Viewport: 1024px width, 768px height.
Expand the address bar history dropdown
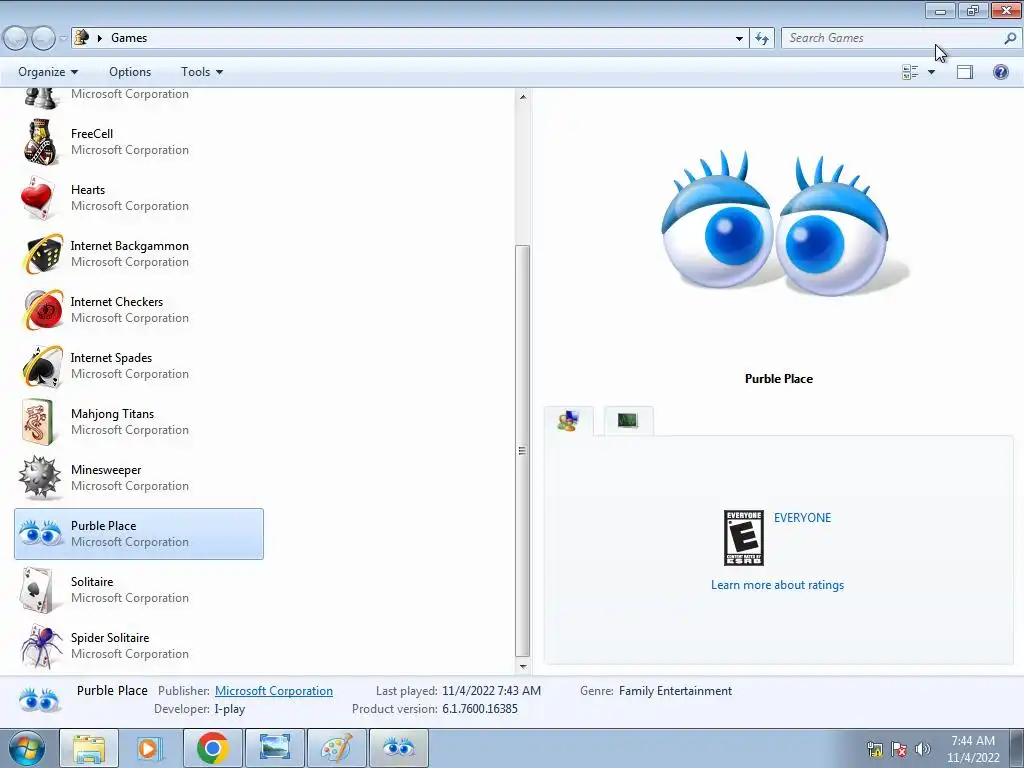[739, 39]
